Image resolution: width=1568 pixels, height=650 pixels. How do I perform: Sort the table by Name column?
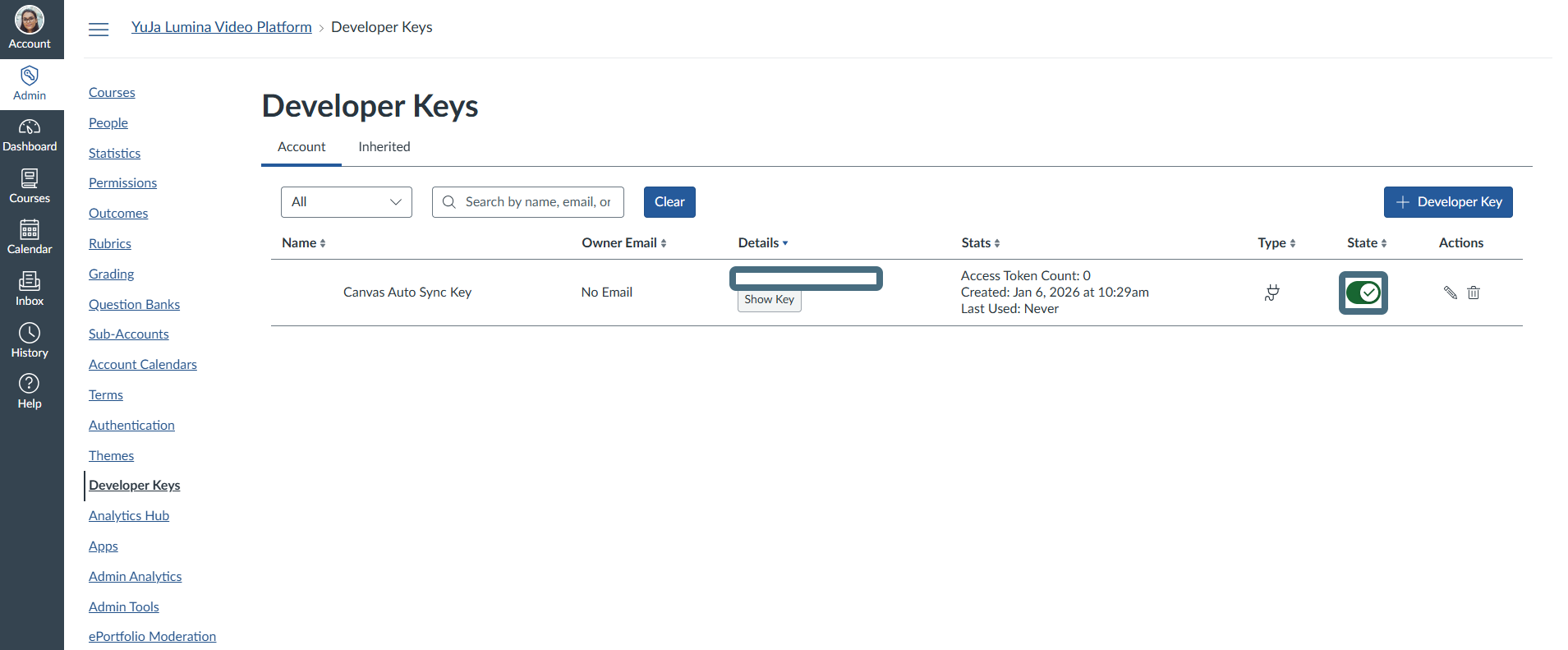tap(304, 243)
